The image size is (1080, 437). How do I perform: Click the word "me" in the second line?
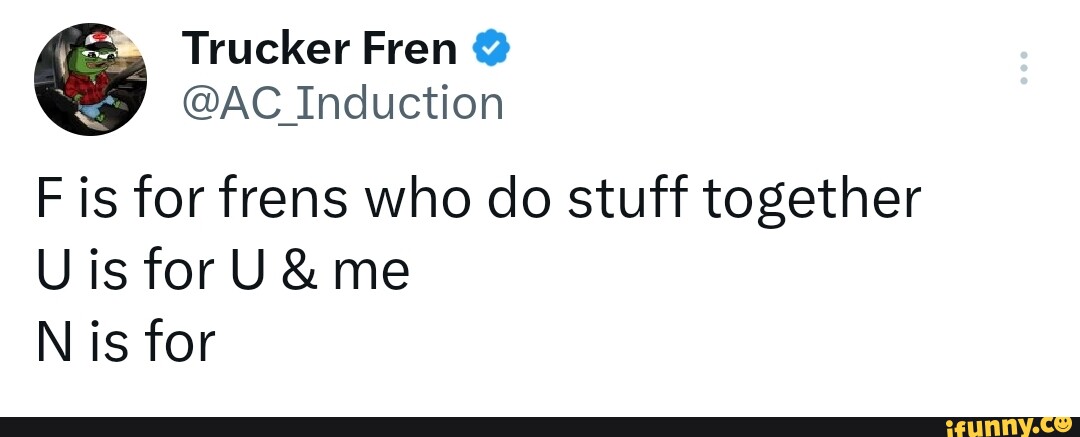(x=375, y=273)
